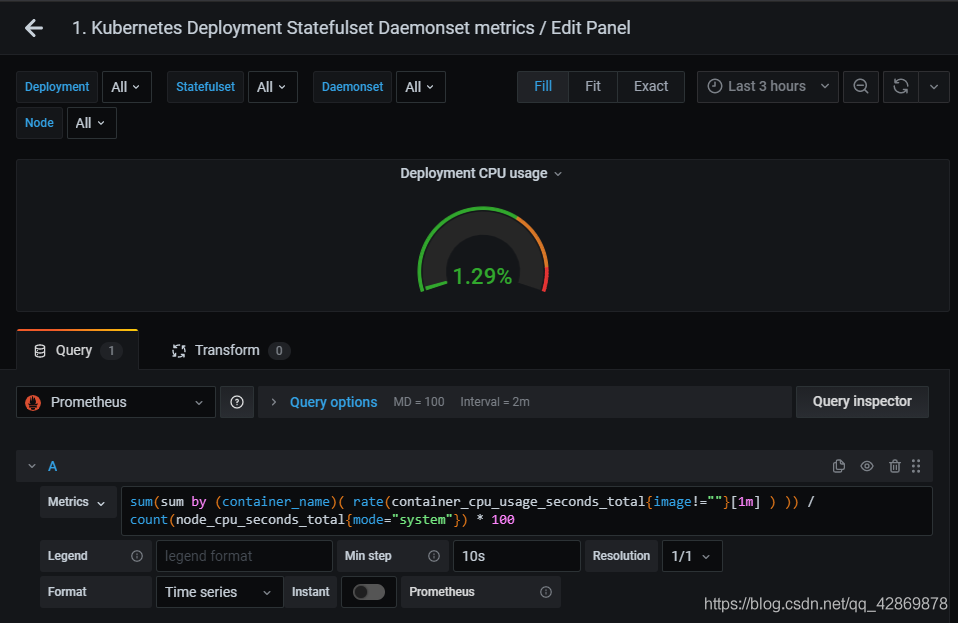Collapse query row A
Viewport: 958px width, 623px height.
point(32,466)
